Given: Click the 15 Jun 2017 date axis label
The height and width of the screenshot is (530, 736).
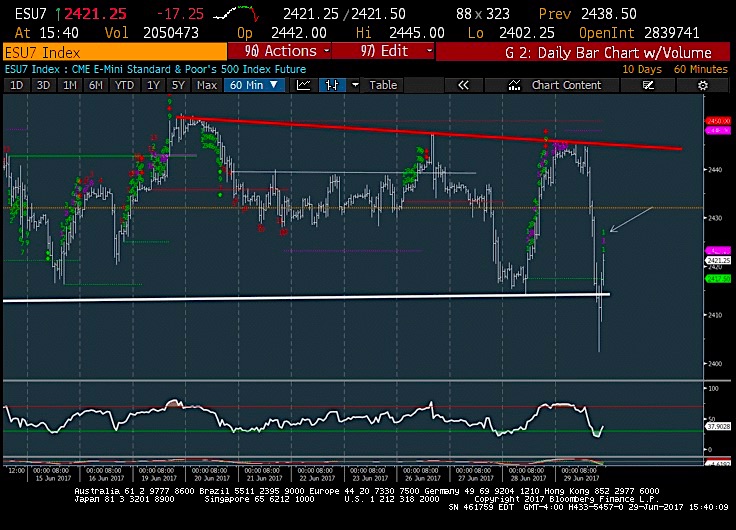Looking at the screenshot, I should point(53,478).
